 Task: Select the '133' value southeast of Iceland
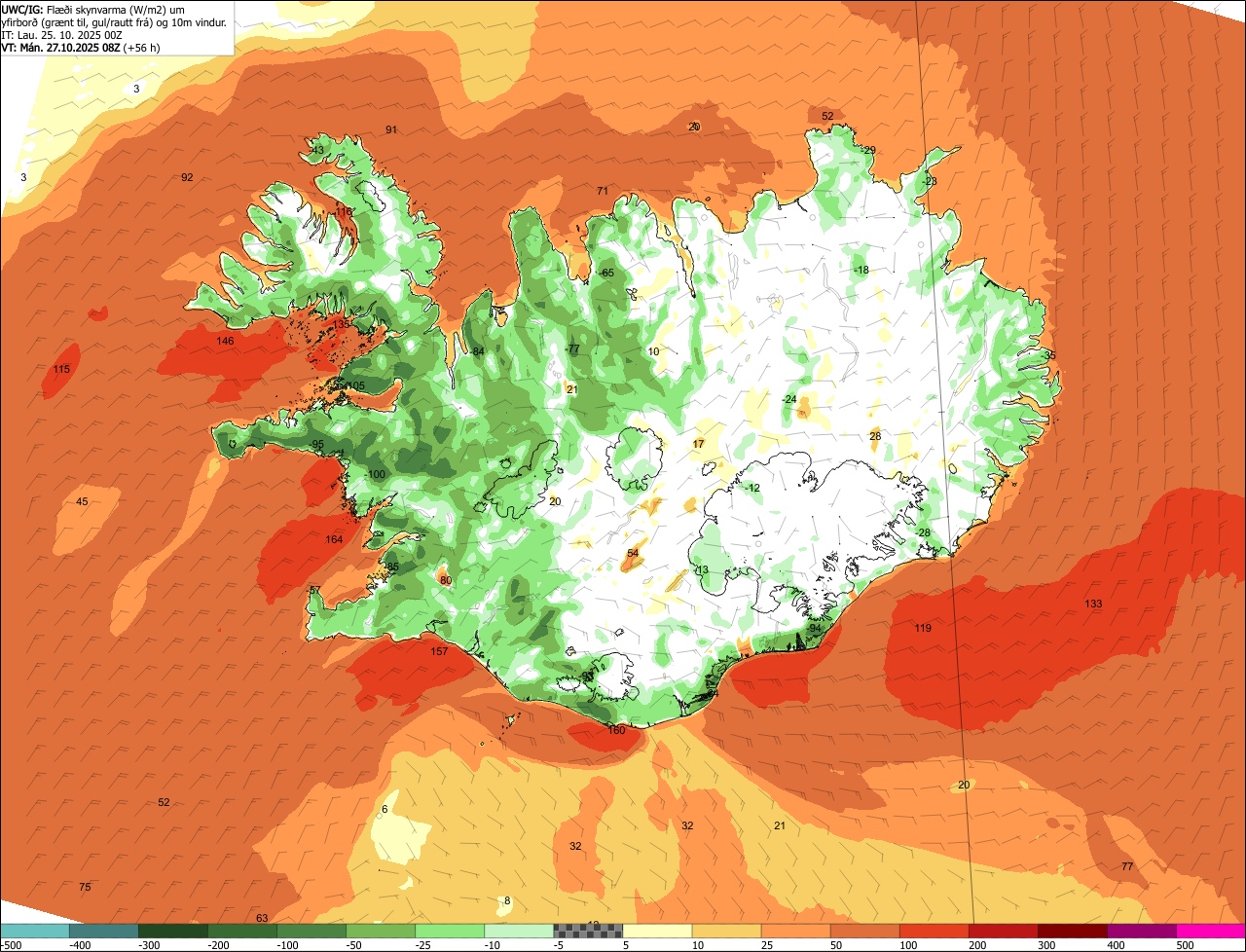pos(1093,604)
